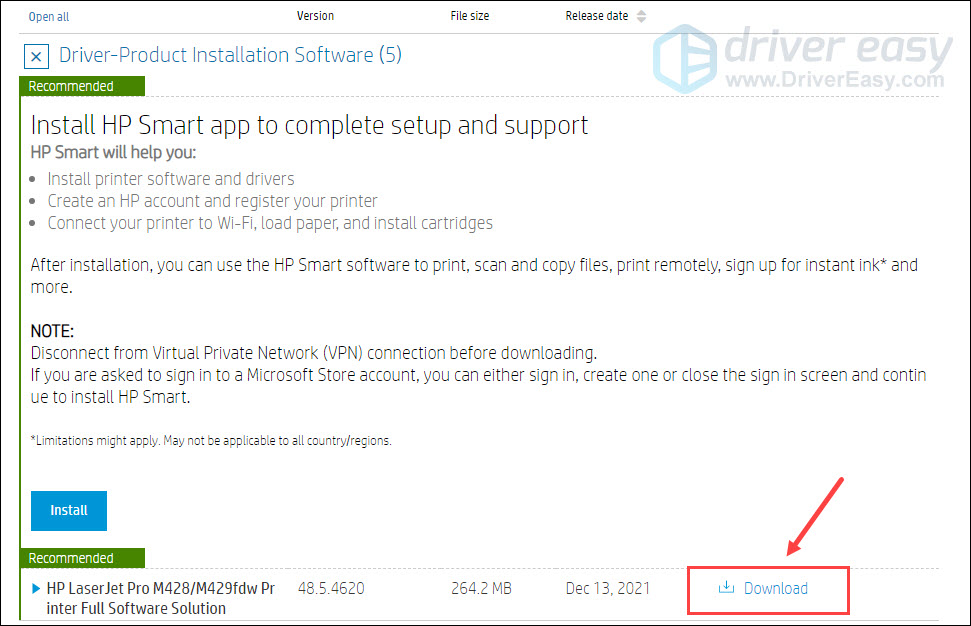Expand the HP LaserJet Pro triangle arrow
971x626 pixels.
pyautogui.click(x=37, y=589)
